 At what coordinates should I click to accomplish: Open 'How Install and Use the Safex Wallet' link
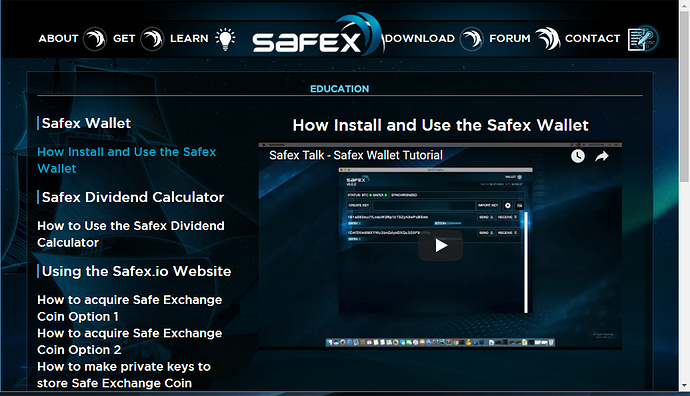(x=127, y=160)
